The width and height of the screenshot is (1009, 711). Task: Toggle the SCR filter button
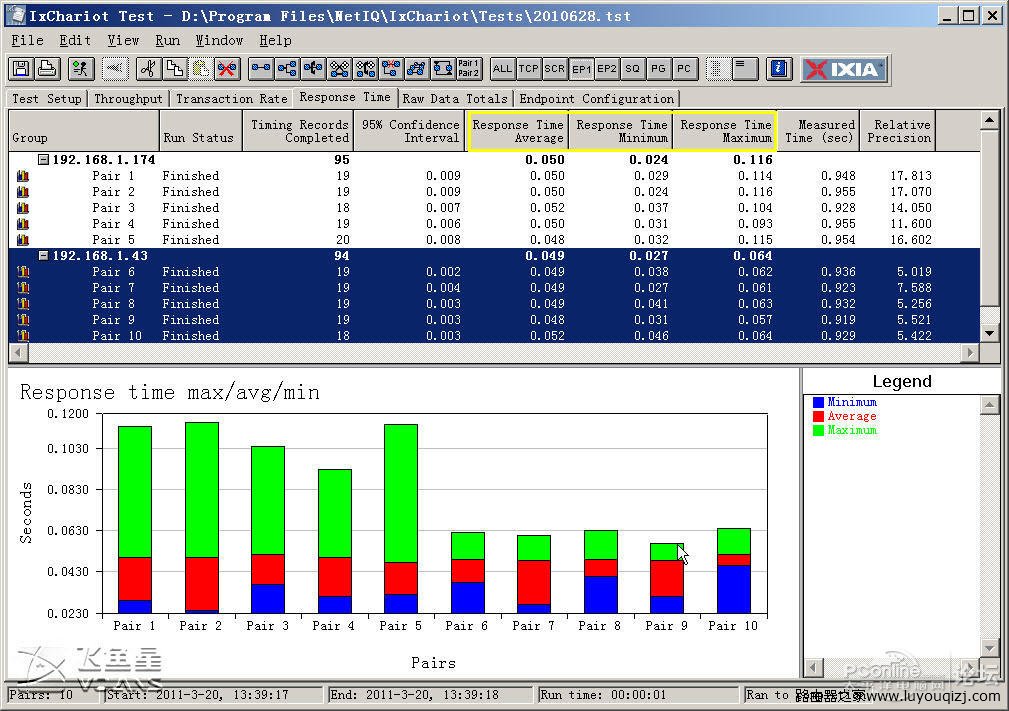click(554, 69)
